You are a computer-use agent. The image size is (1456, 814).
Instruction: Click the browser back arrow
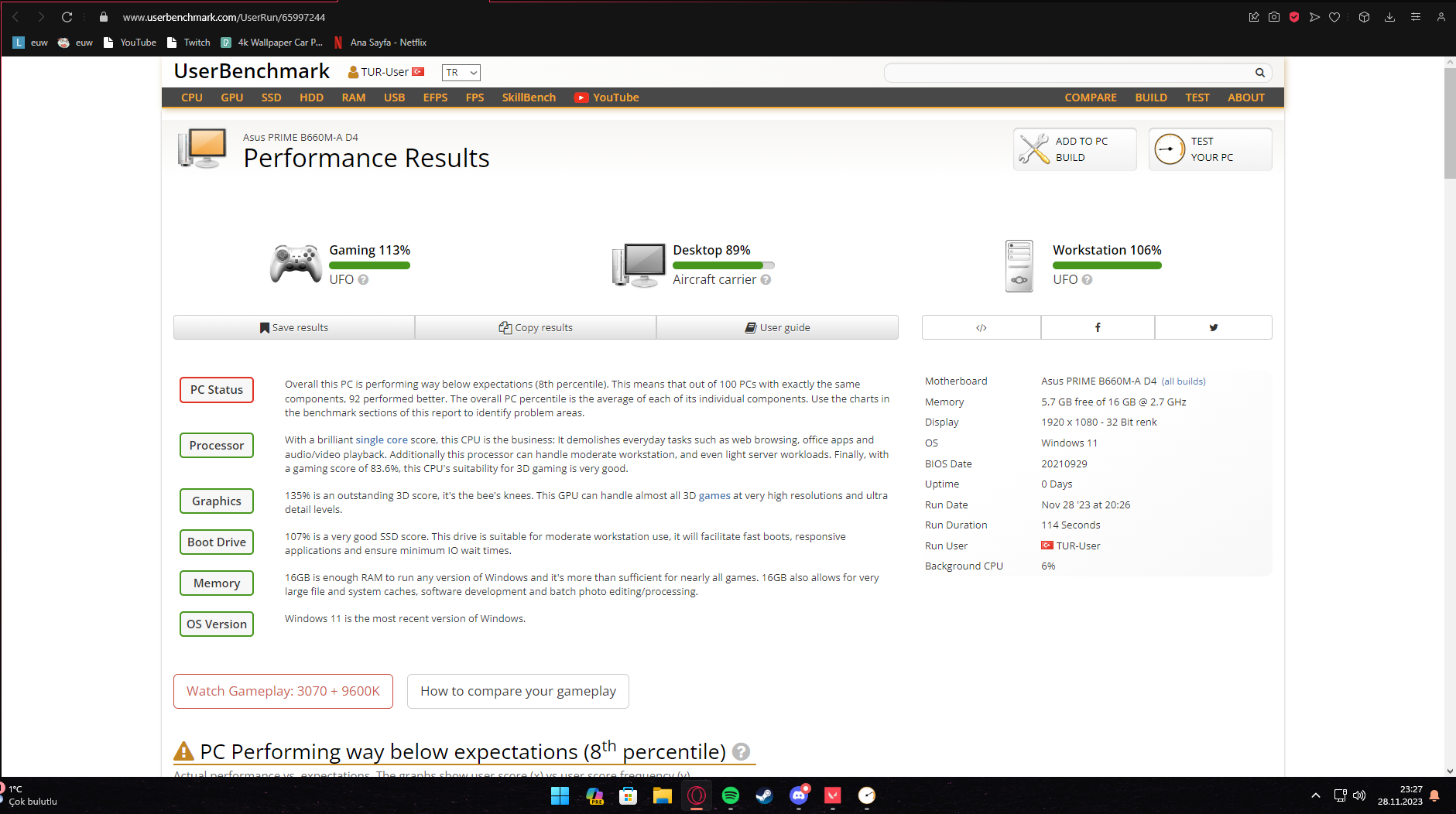tap(15, 17)
